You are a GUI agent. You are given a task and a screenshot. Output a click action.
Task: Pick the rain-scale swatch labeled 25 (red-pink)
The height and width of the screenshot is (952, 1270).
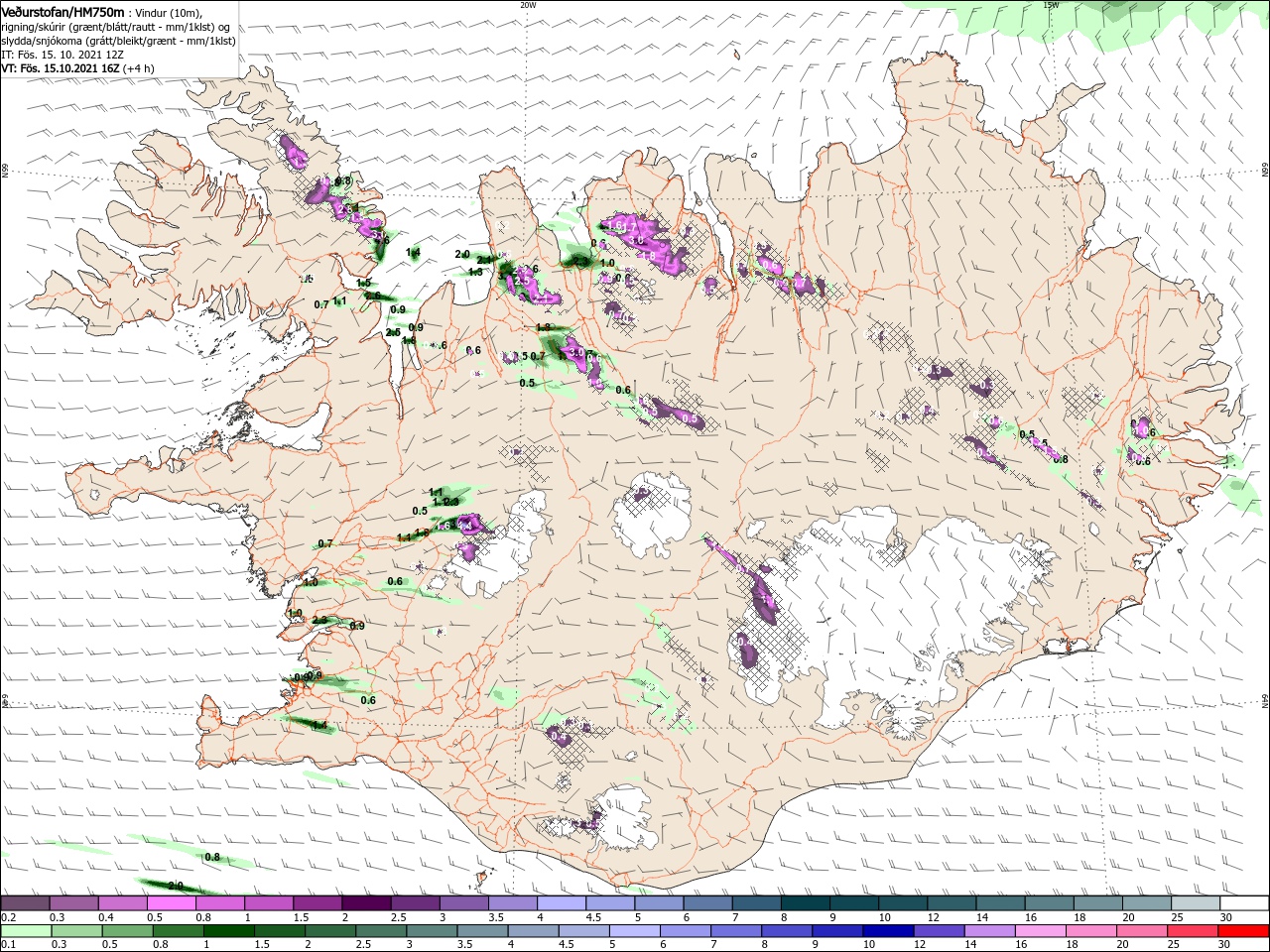tap(1193, 931)
